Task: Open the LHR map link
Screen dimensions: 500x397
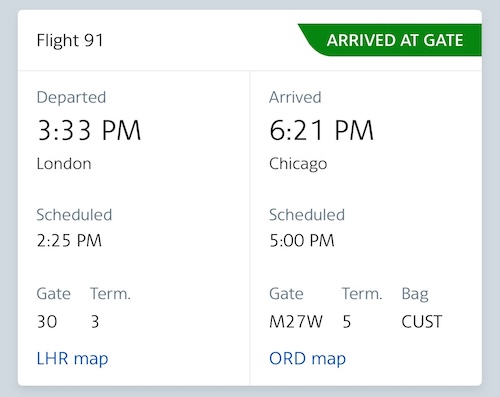Action: [x=72, y=359]
